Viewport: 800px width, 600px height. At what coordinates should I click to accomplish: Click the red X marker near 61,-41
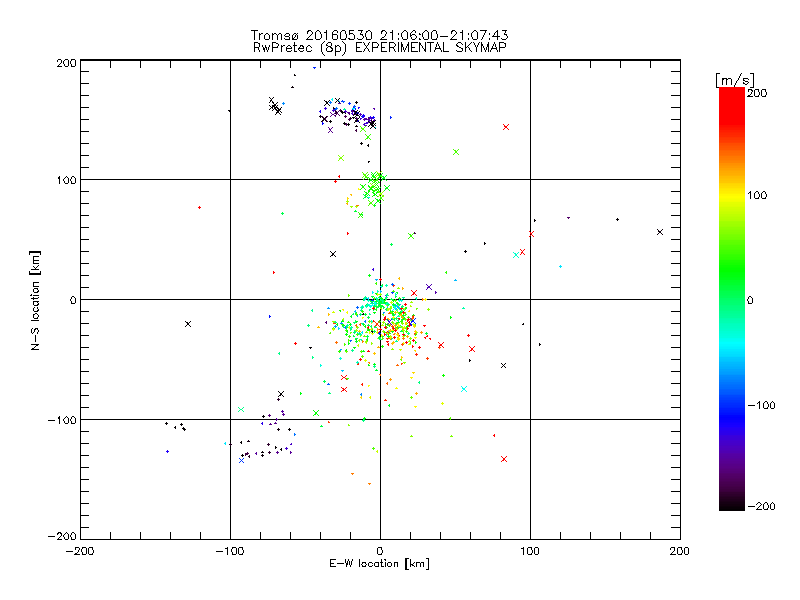click(x=472, y=349)
